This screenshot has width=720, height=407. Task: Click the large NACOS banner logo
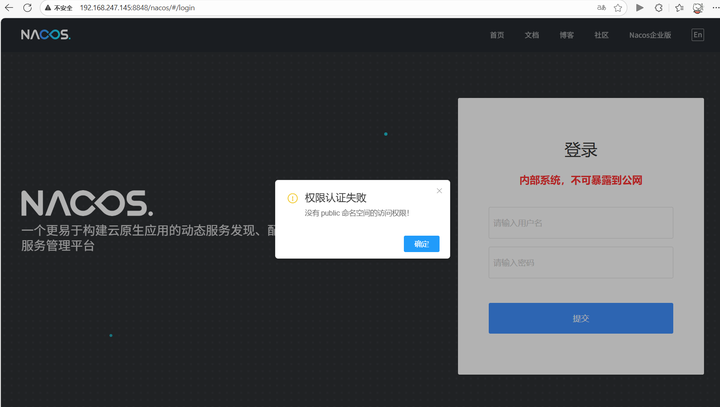[87, 203]
